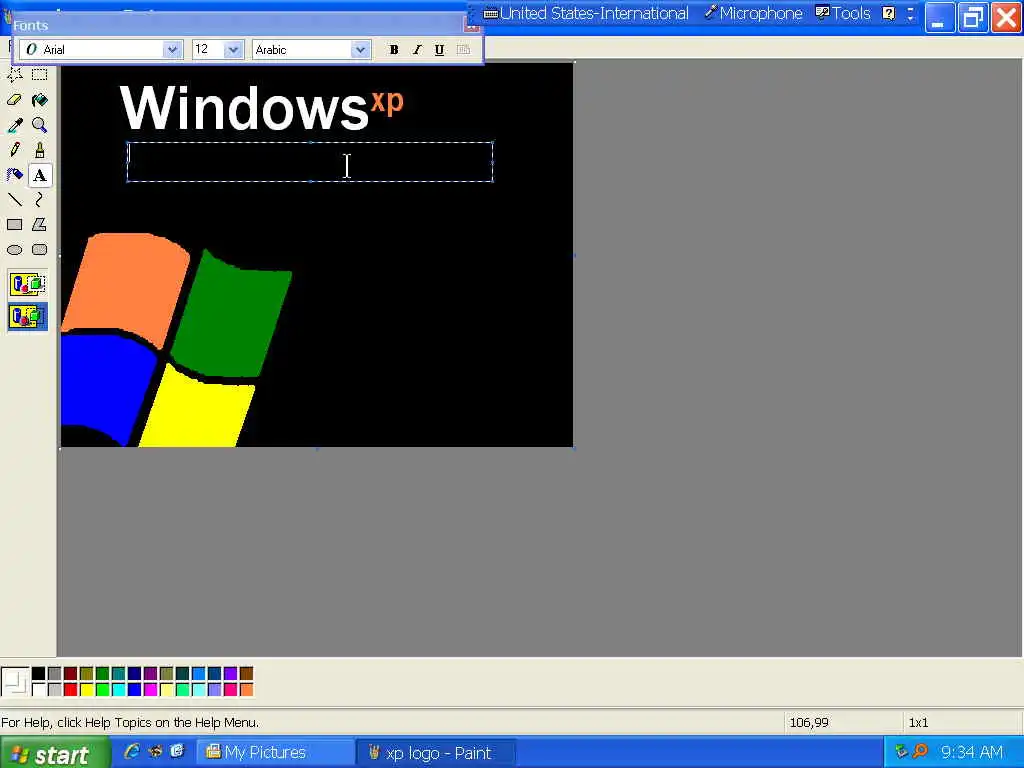1024x768 pixels.
Task: Choose brown swatch in palette
Action: 246,673
